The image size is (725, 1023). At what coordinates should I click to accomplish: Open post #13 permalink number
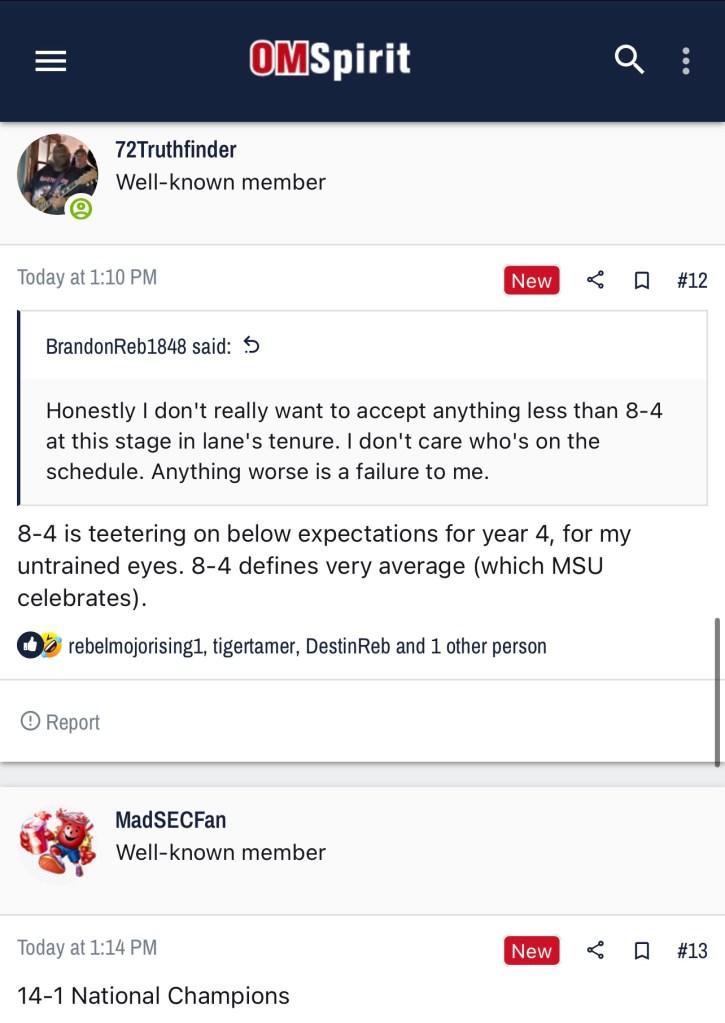(x=692, y=950)
